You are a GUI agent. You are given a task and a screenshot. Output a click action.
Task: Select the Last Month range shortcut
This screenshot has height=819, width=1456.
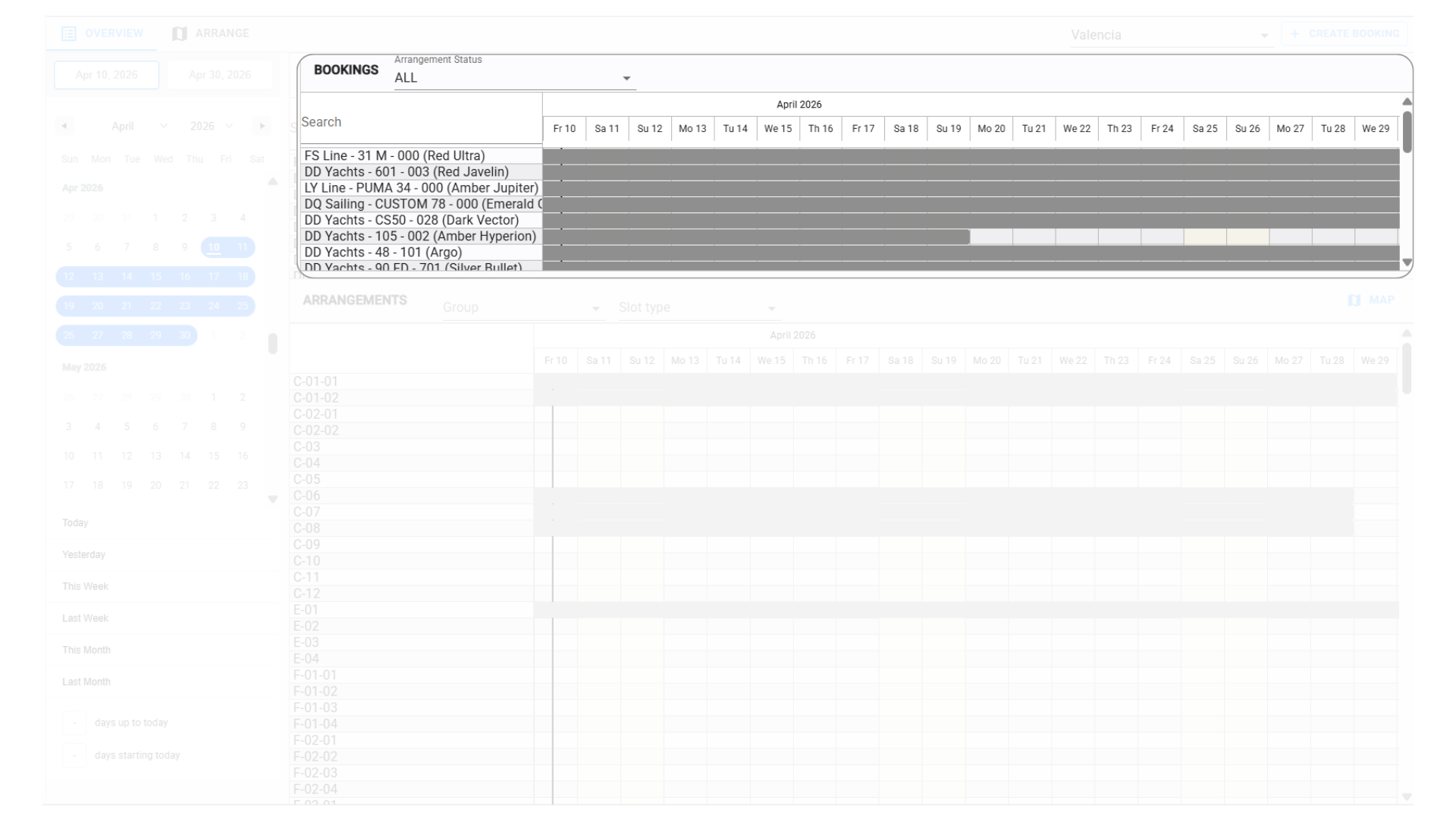pyautogui.click(x=86, y=682)
